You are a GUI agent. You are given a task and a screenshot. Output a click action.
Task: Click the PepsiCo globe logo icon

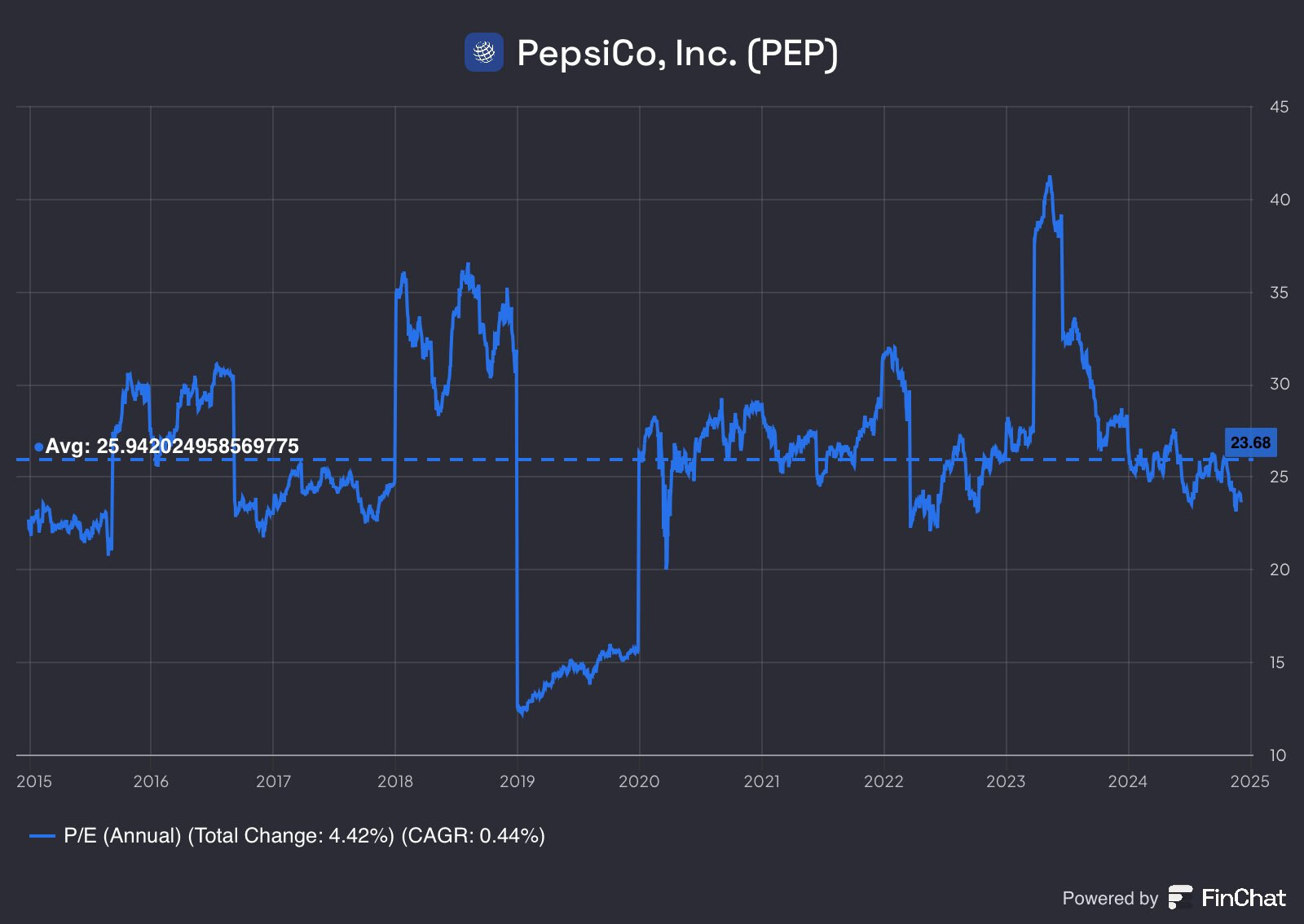[484, 52]
